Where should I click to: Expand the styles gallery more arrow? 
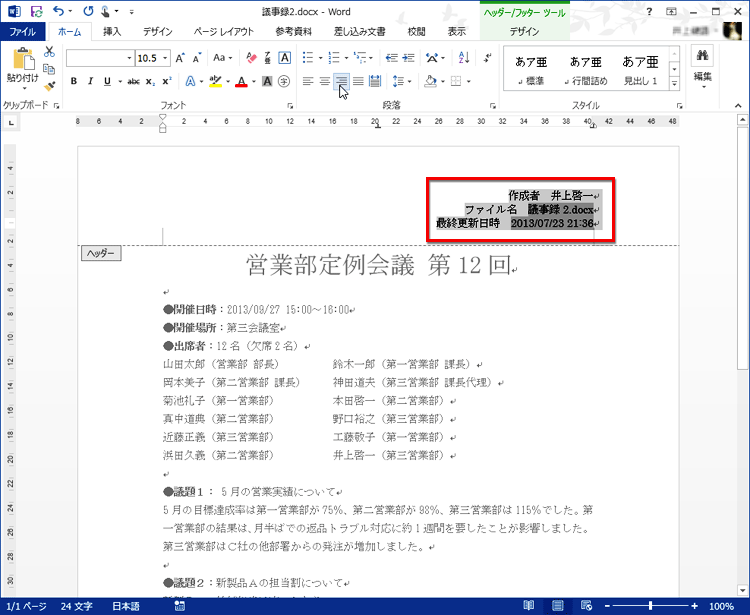point(674,83)
